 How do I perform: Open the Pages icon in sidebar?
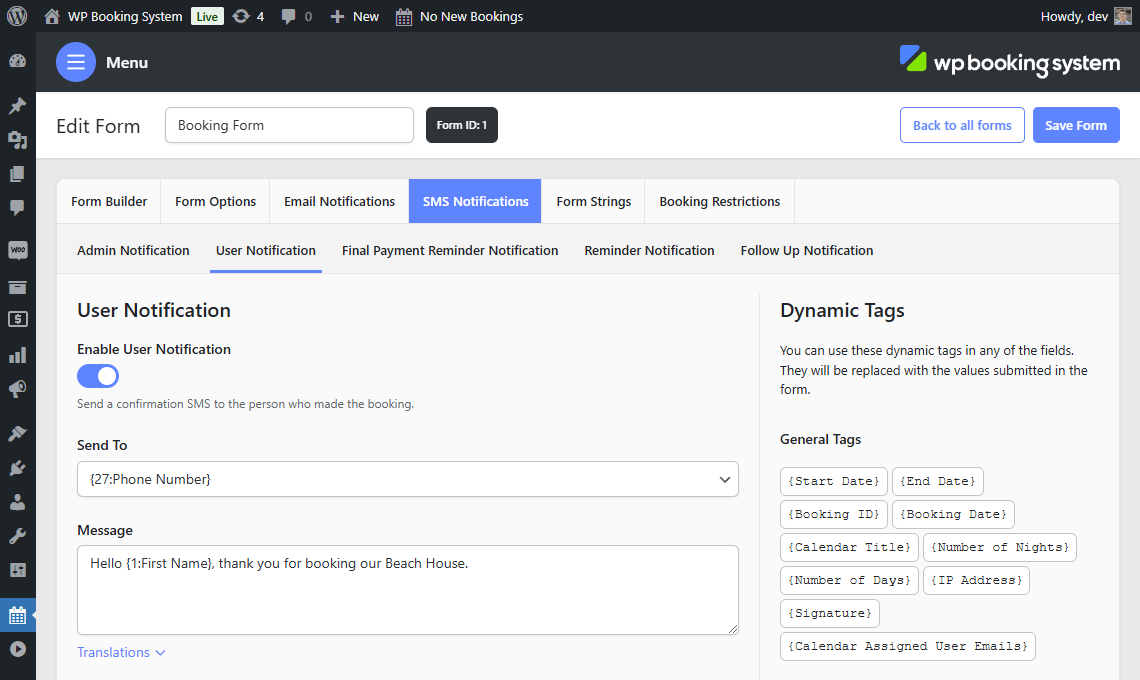[x=17, y=174]
